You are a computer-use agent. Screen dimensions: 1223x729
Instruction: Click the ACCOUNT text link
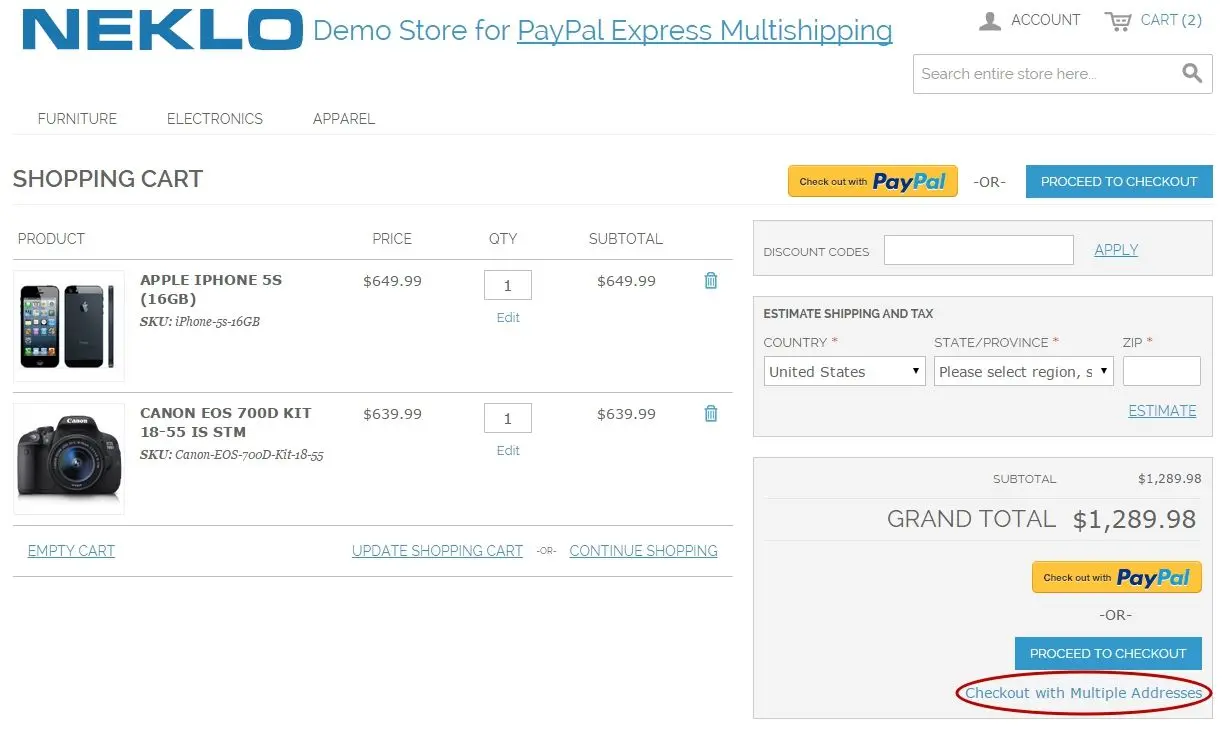point(1046,20)
